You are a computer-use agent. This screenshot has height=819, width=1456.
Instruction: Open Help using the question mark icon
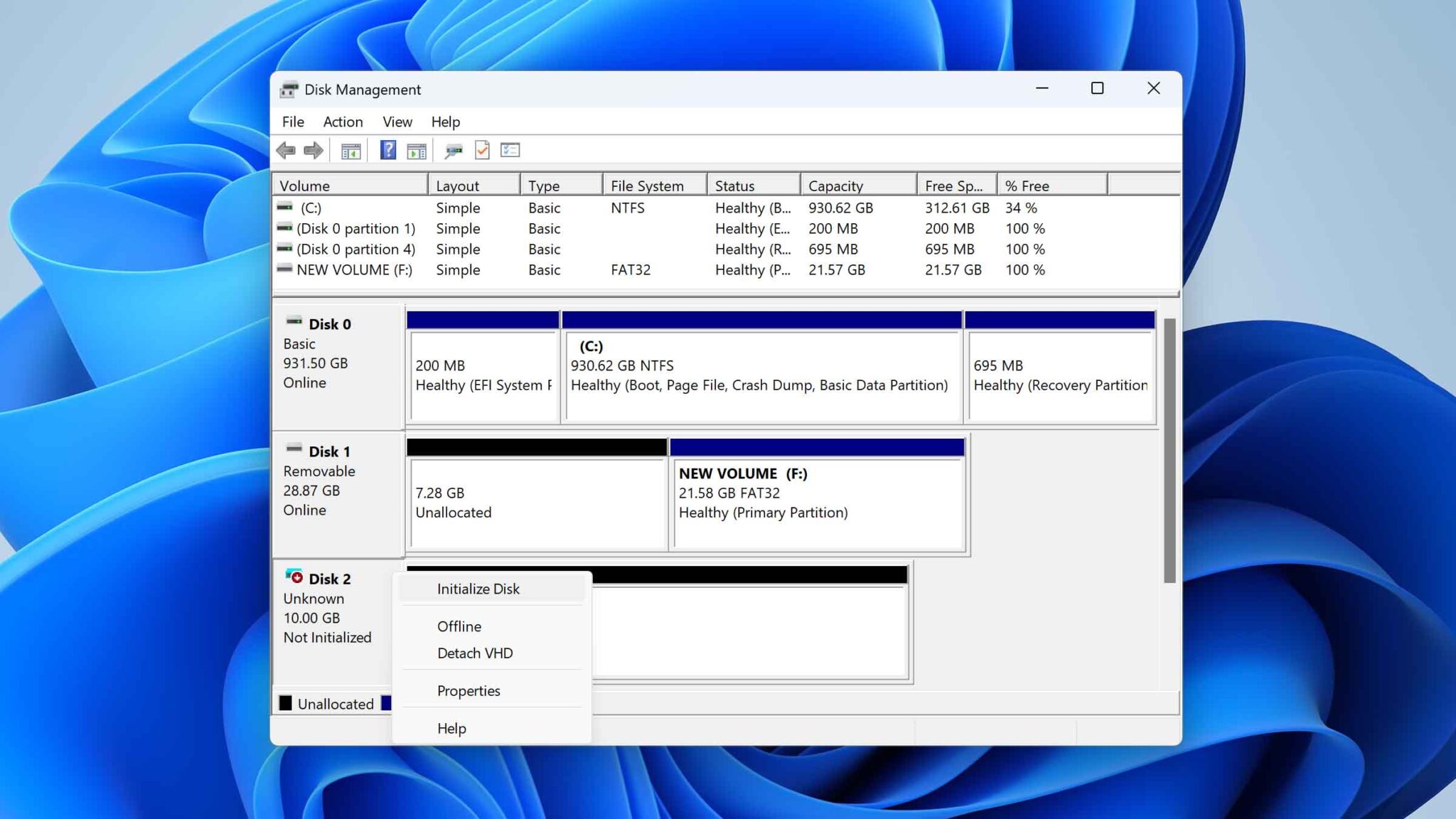tap(387, 150)
